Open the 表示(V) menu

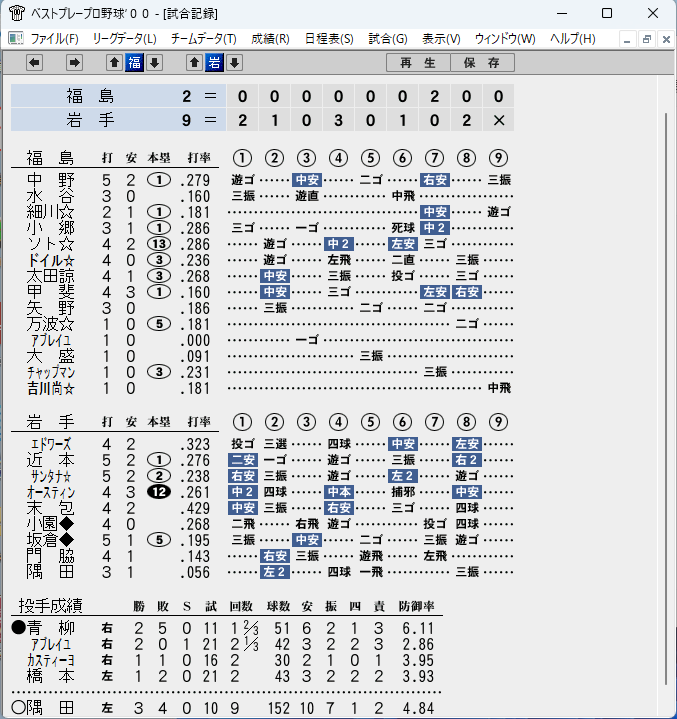[441, 39]
